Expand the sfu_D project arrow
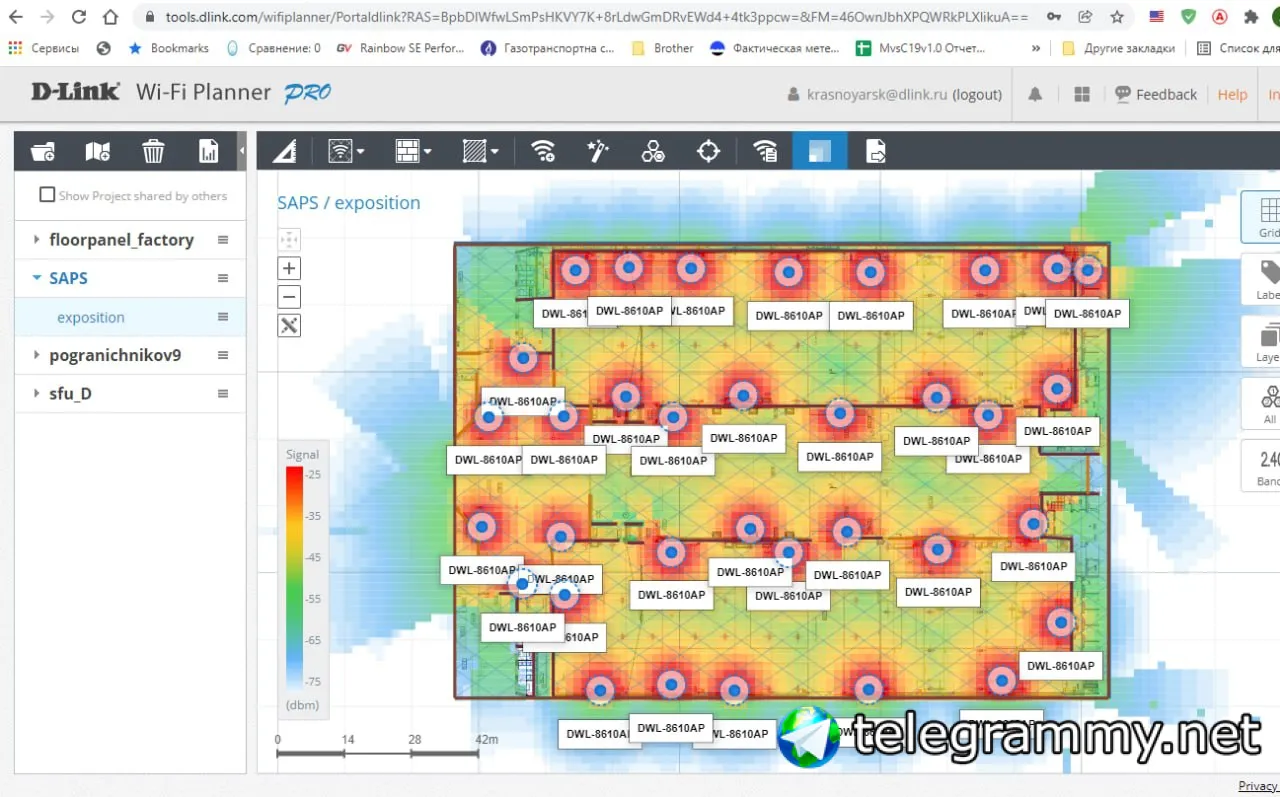Screen dimensions: 1280x797 pyautogui.click(x=37, y=393)
